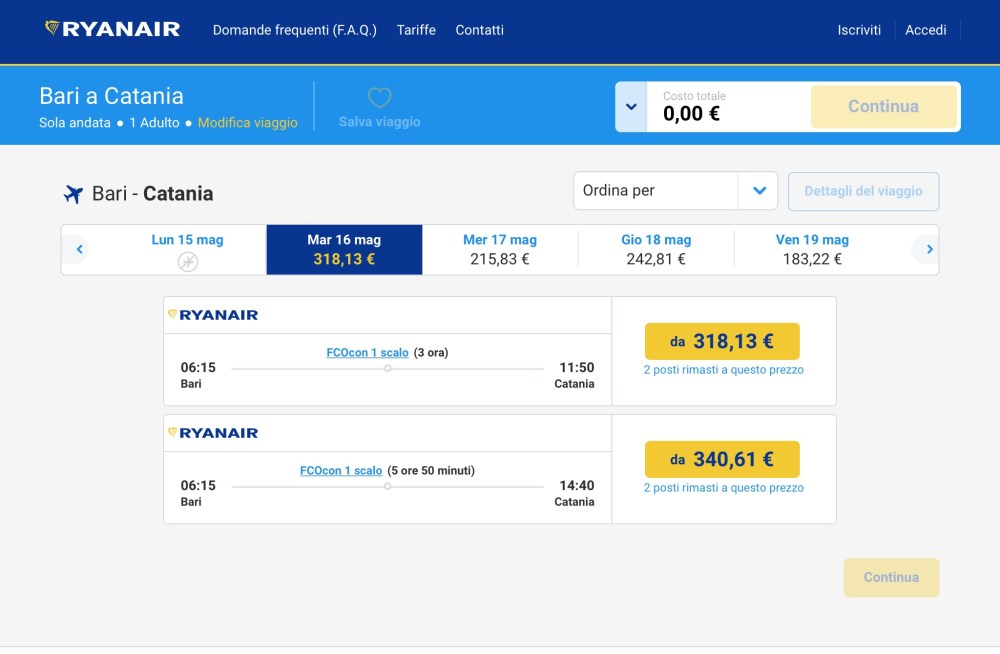Show previous dates with left arrow

(80, 249)
